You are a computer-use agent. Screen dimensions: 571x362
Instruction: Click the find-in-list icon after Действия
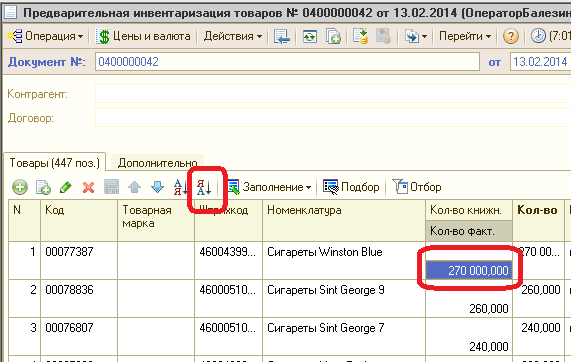pyautogui.click(x=282, y=36)
